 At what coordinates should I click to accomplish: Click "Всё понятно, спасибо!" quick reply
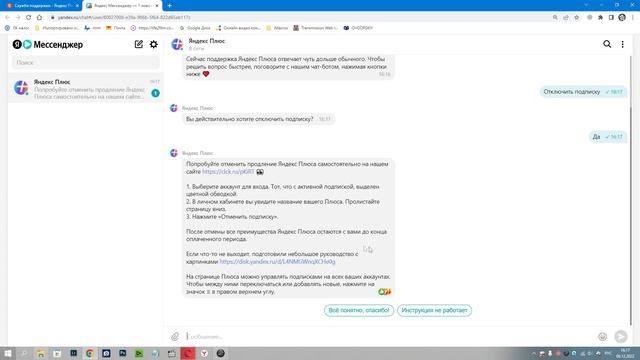359,310
